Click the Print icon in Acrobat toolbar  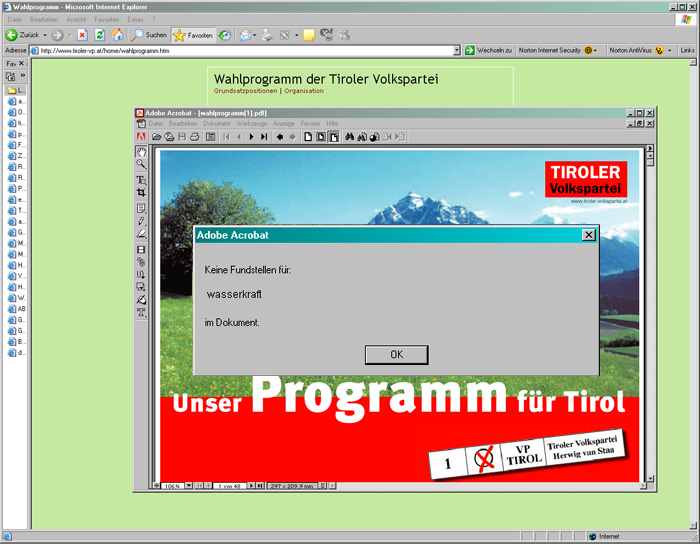(195, 137)
